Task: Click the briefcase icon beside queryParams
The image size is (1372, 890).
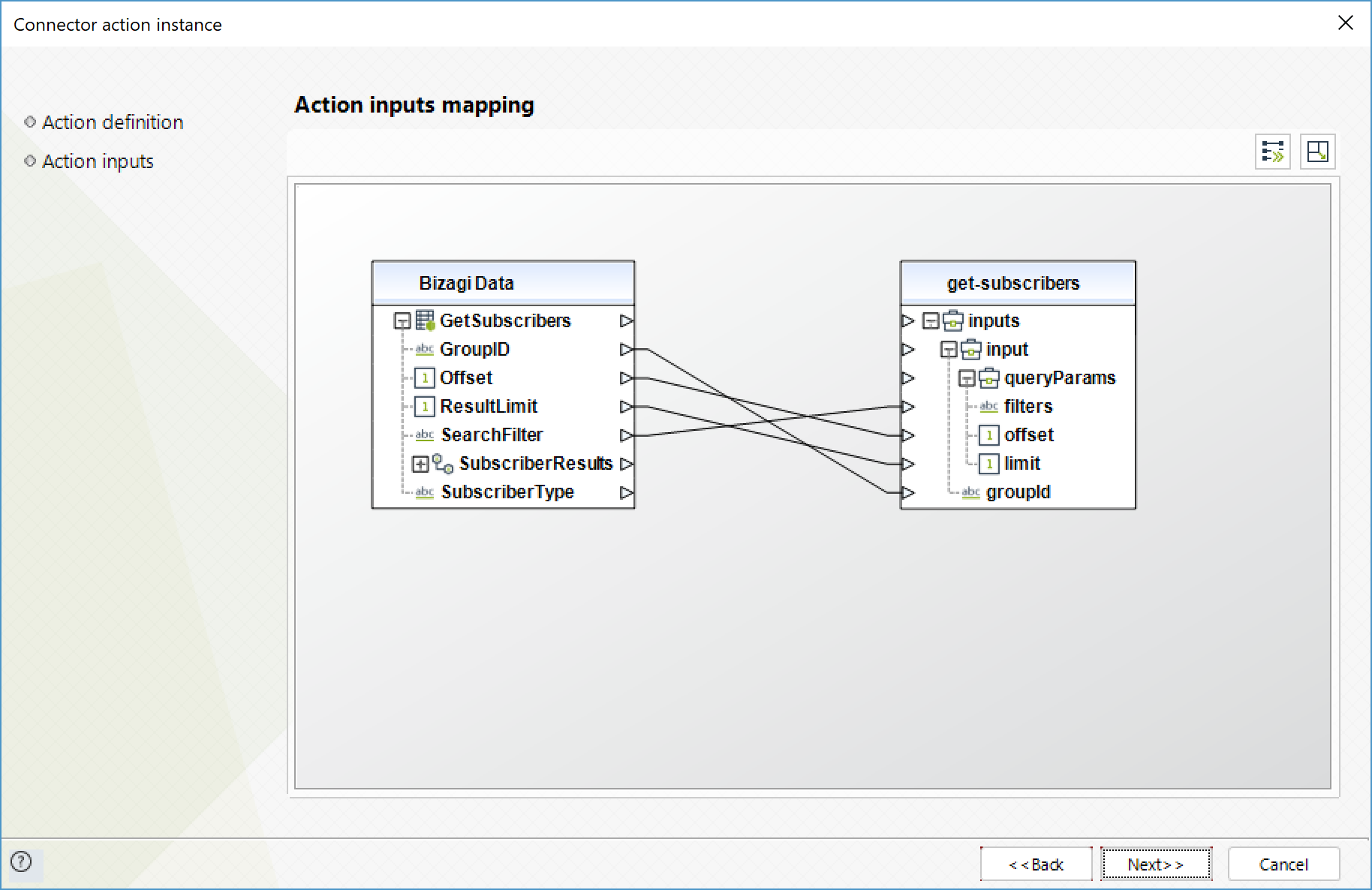Action: [x=989, y=377]
